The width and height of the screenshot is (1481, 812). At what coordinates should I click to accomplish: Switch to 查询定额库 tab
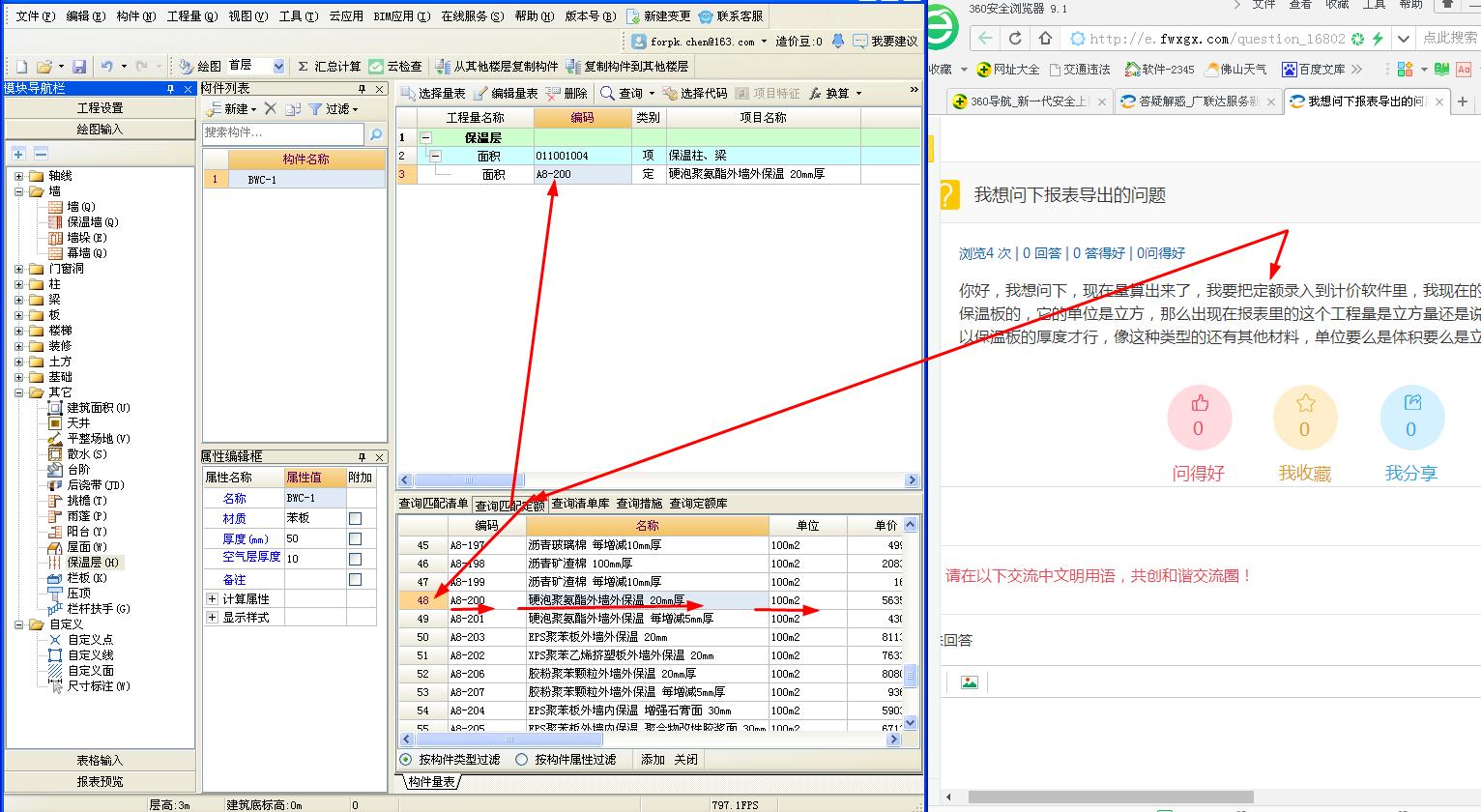tap(698, 504)
